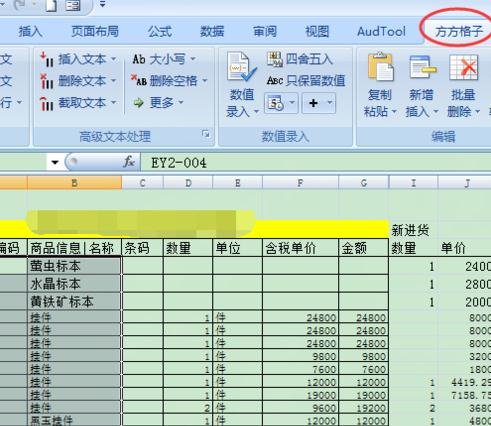Expand dropdown next to plus sign
The image size is (491, 426).
330,103
